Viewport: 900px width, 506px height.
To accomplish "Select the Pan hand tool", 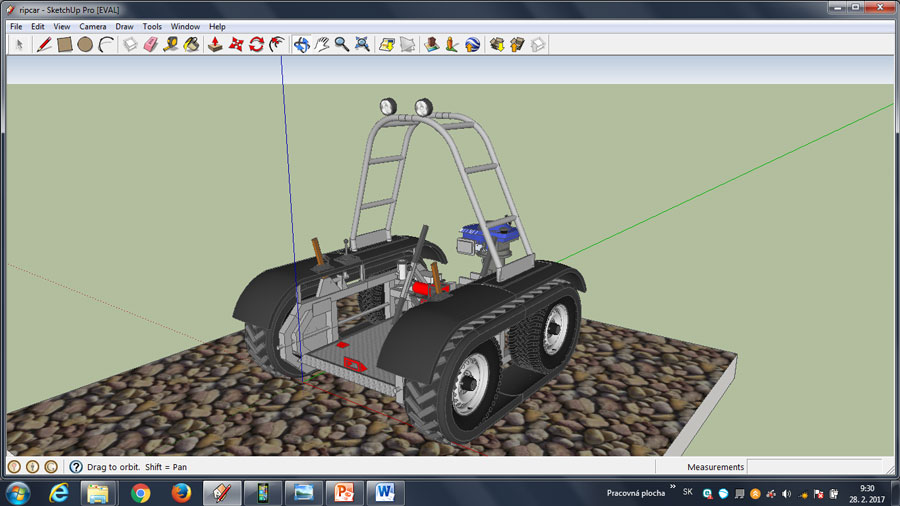I will pos(321,44).
